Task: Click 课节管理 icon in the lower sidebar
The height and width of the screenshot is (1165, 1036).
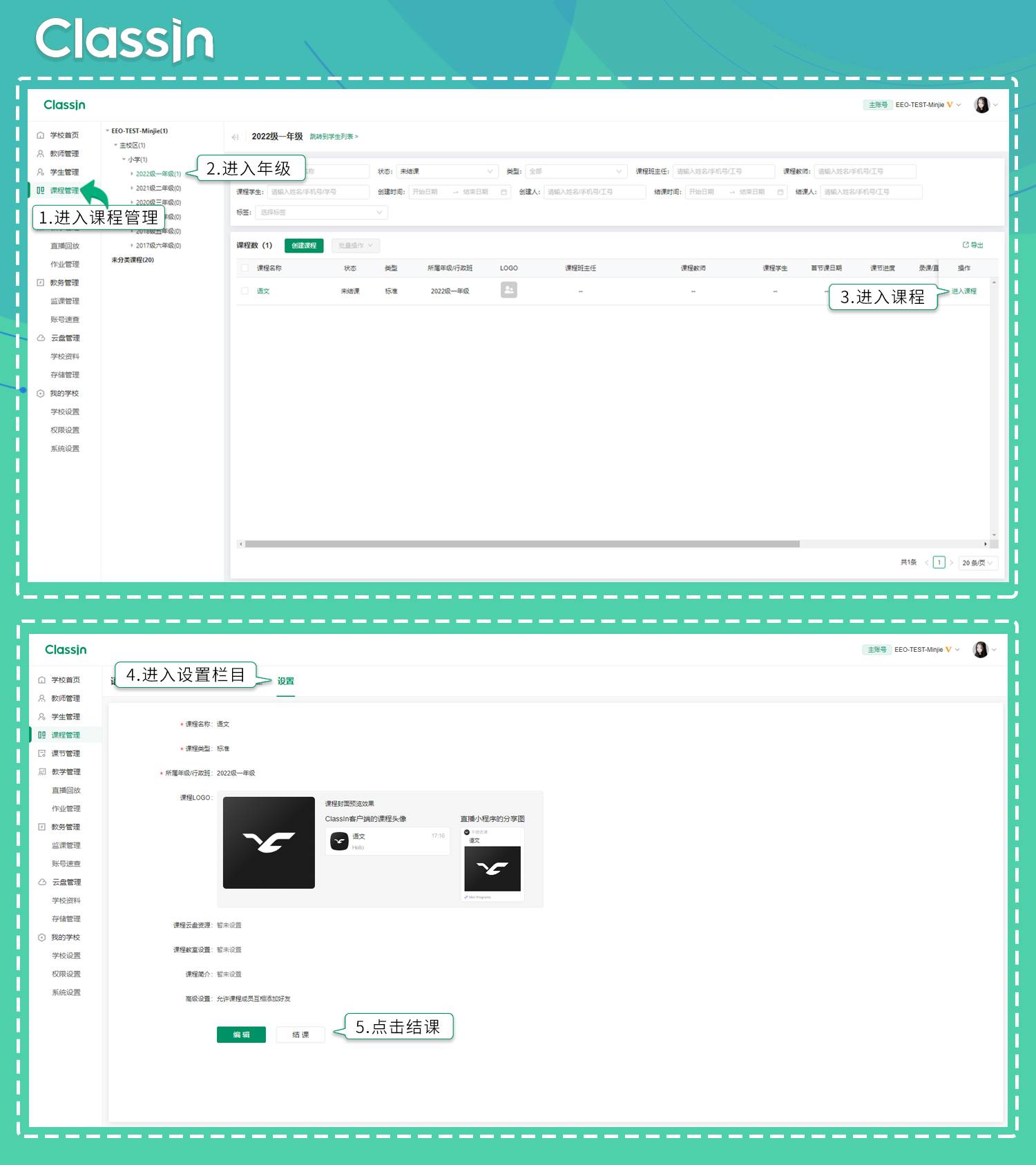Action: point(42,753)
